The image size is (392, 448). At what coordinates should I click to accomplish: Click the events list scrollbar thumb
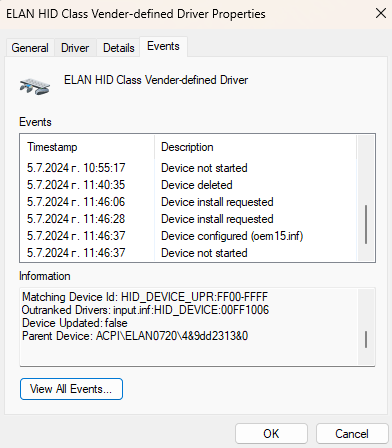point(366,224)
